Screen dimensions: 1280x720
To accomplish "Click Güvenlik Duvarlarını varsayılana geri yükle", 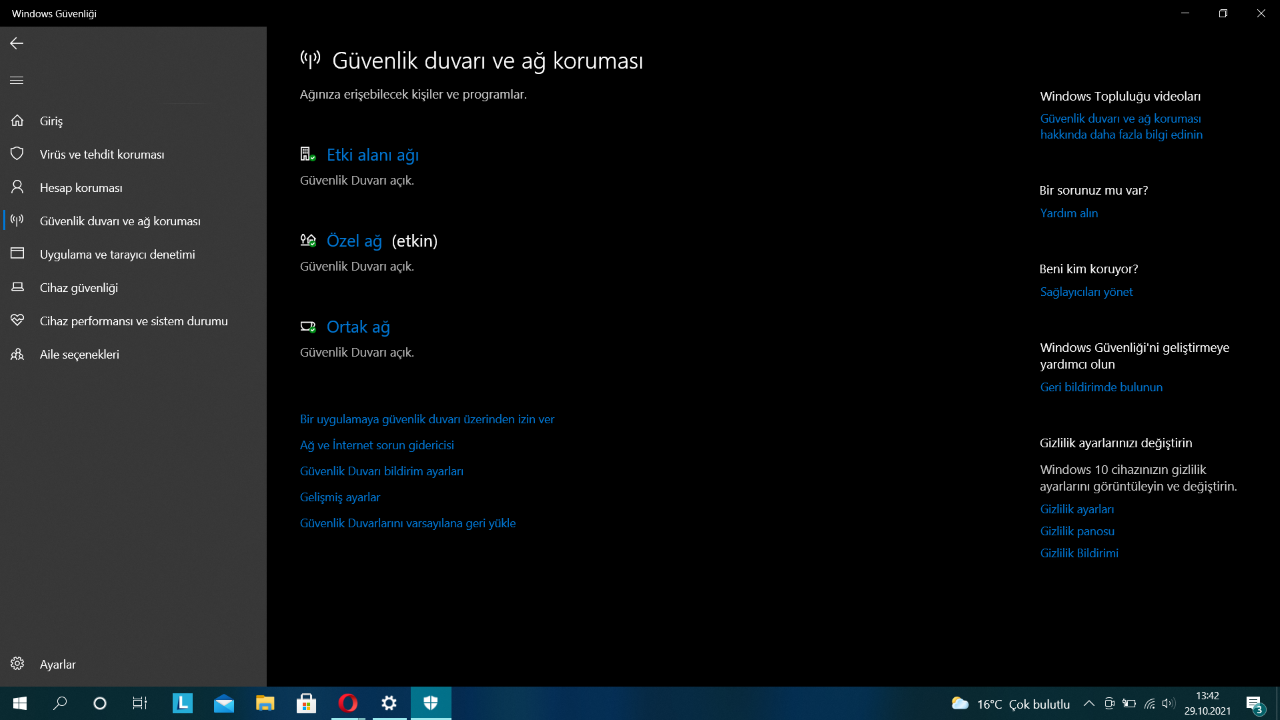I will click(408, 523).
